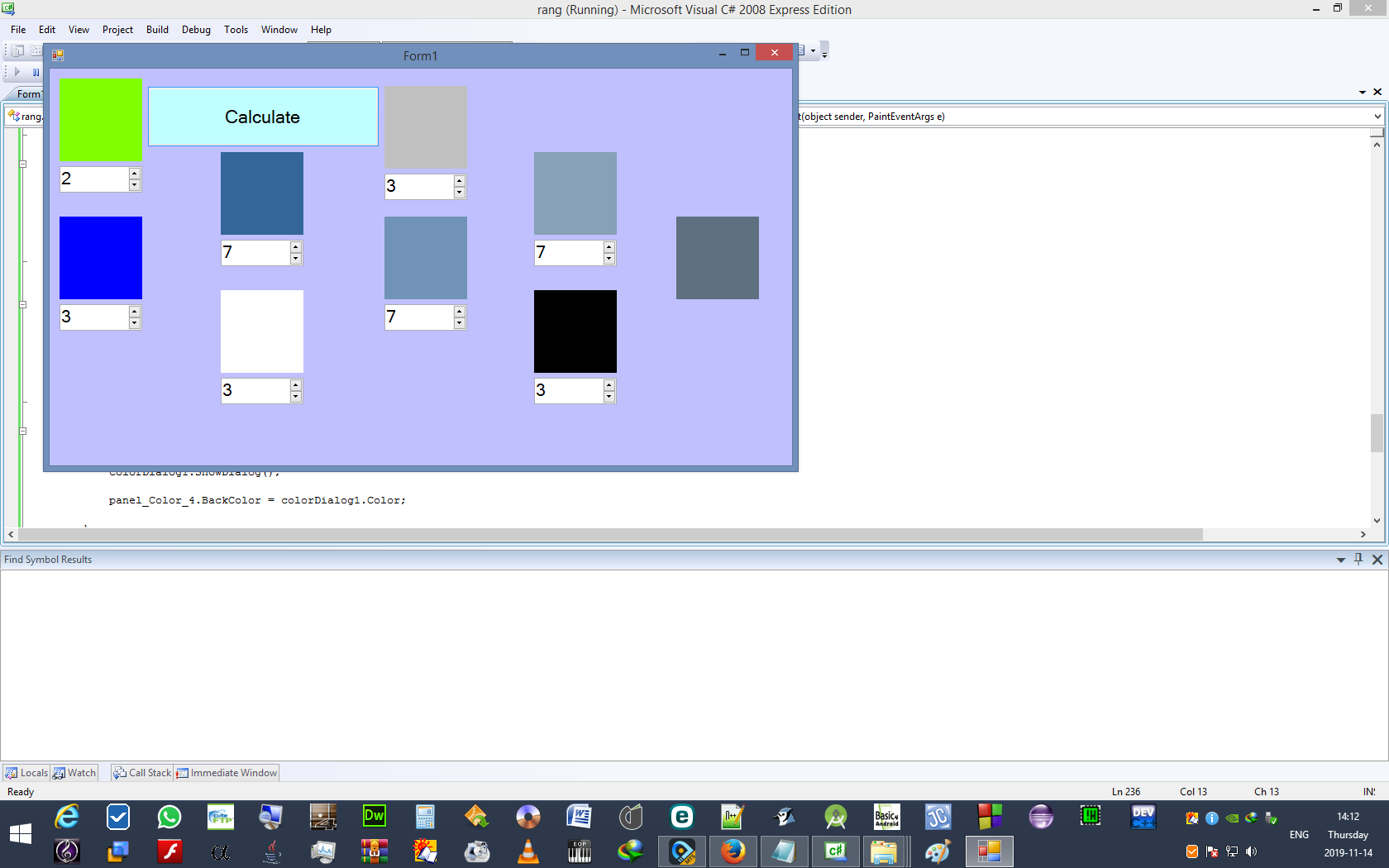This screenshot has width=1389, height=868.
Task: Collapse the topmost code outline region
Action: [x=23, y=164]
